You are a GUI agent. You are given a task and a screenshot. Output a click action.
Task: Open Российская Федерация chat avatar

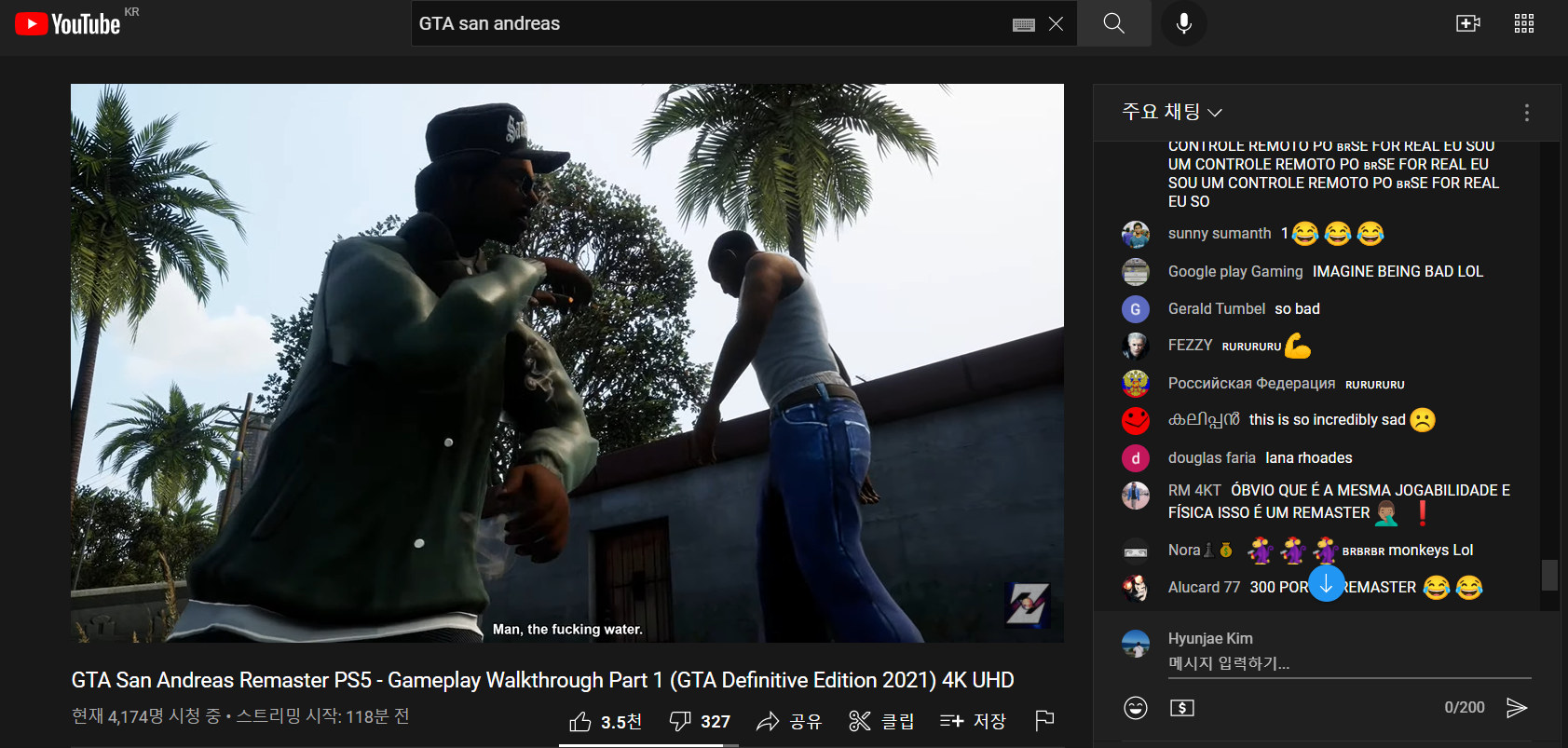click(1135, 383)
